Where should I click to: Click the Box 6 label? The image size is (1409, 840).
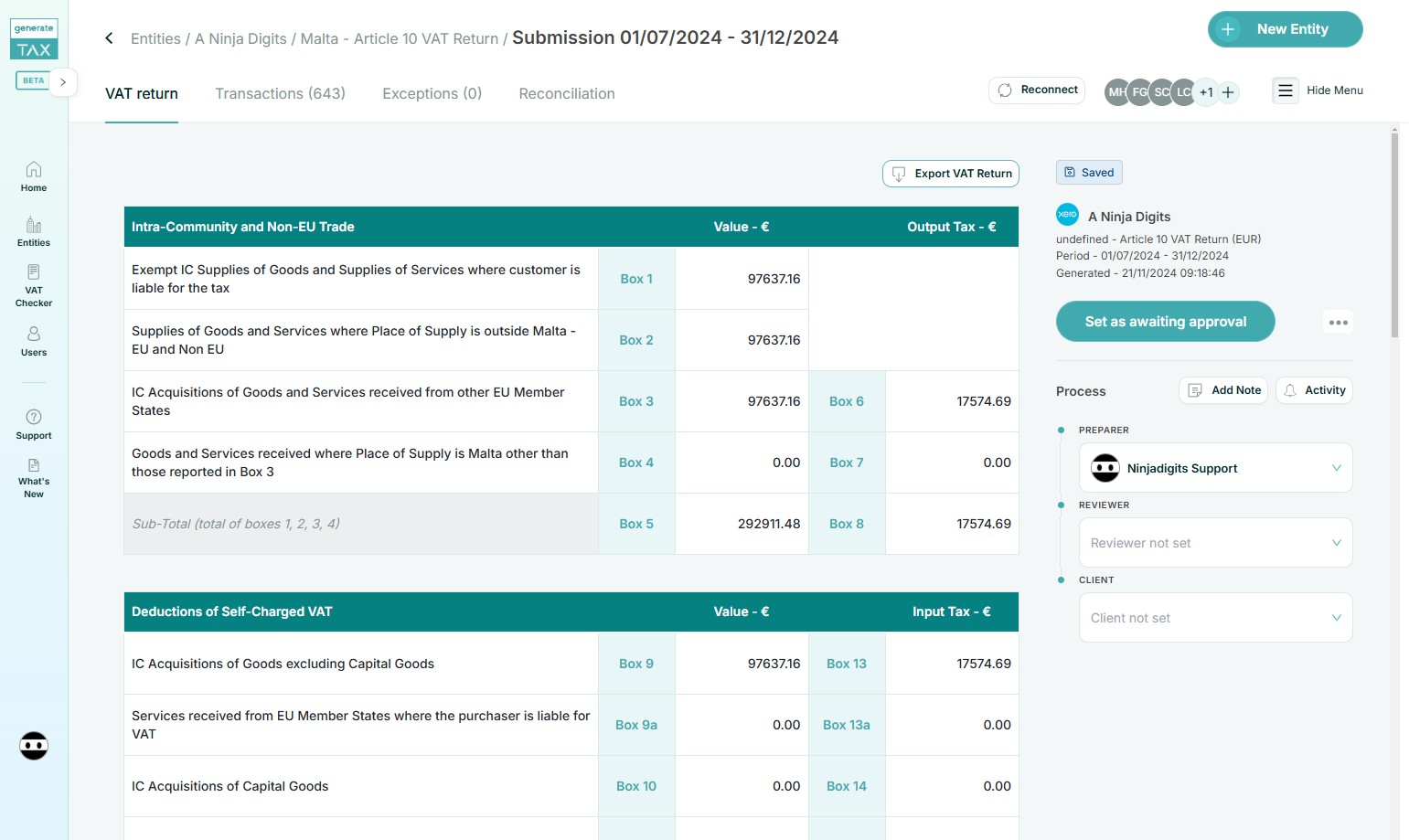847,401
